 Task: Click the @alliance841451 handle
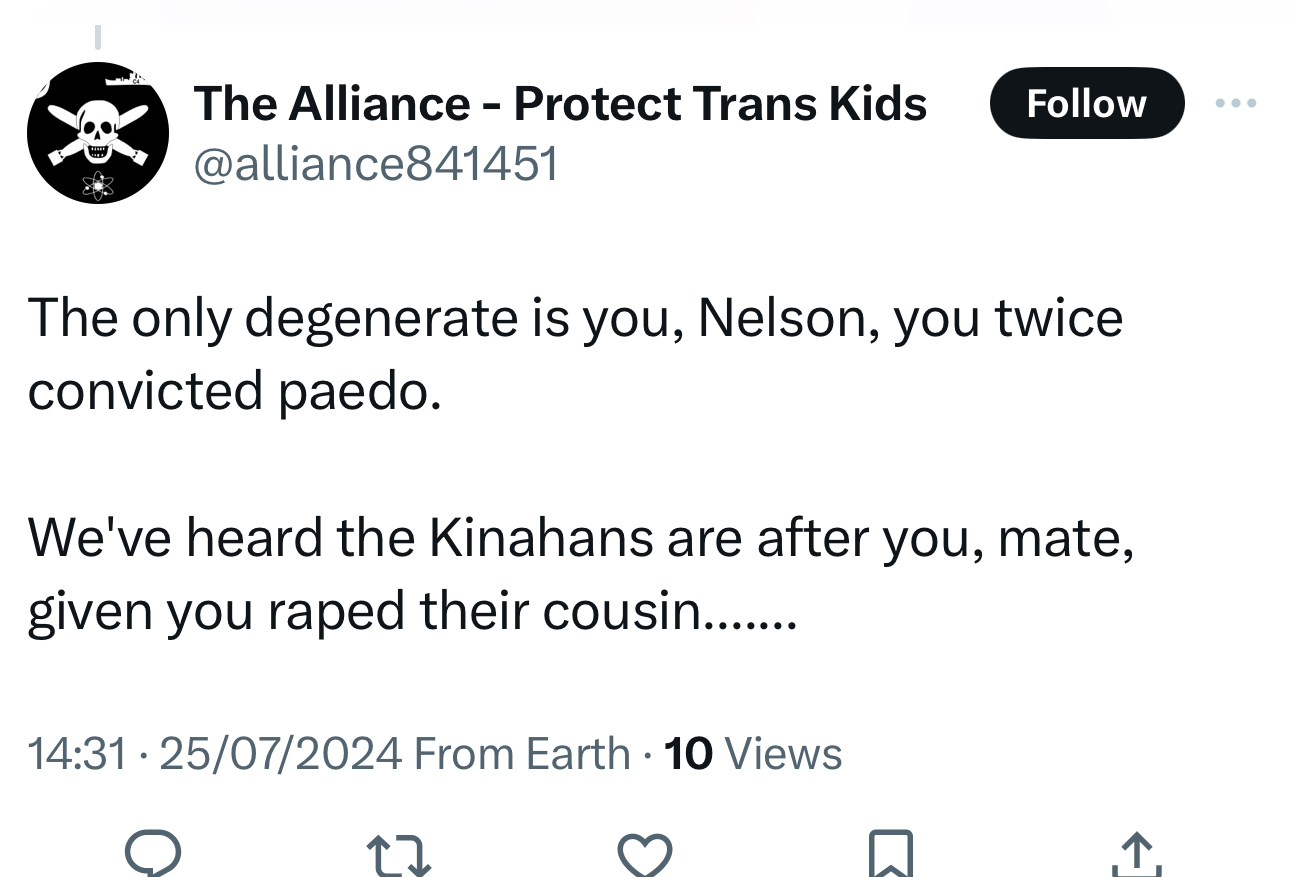375,163
